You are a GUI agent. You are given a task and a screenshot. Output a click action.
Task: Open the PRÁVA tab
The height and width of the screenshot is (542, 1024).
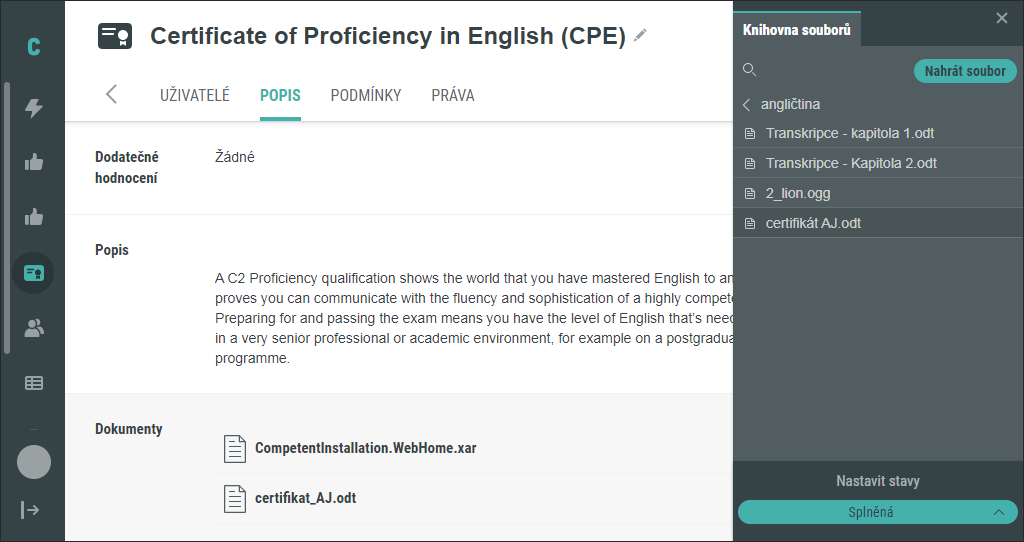(453, 95)
